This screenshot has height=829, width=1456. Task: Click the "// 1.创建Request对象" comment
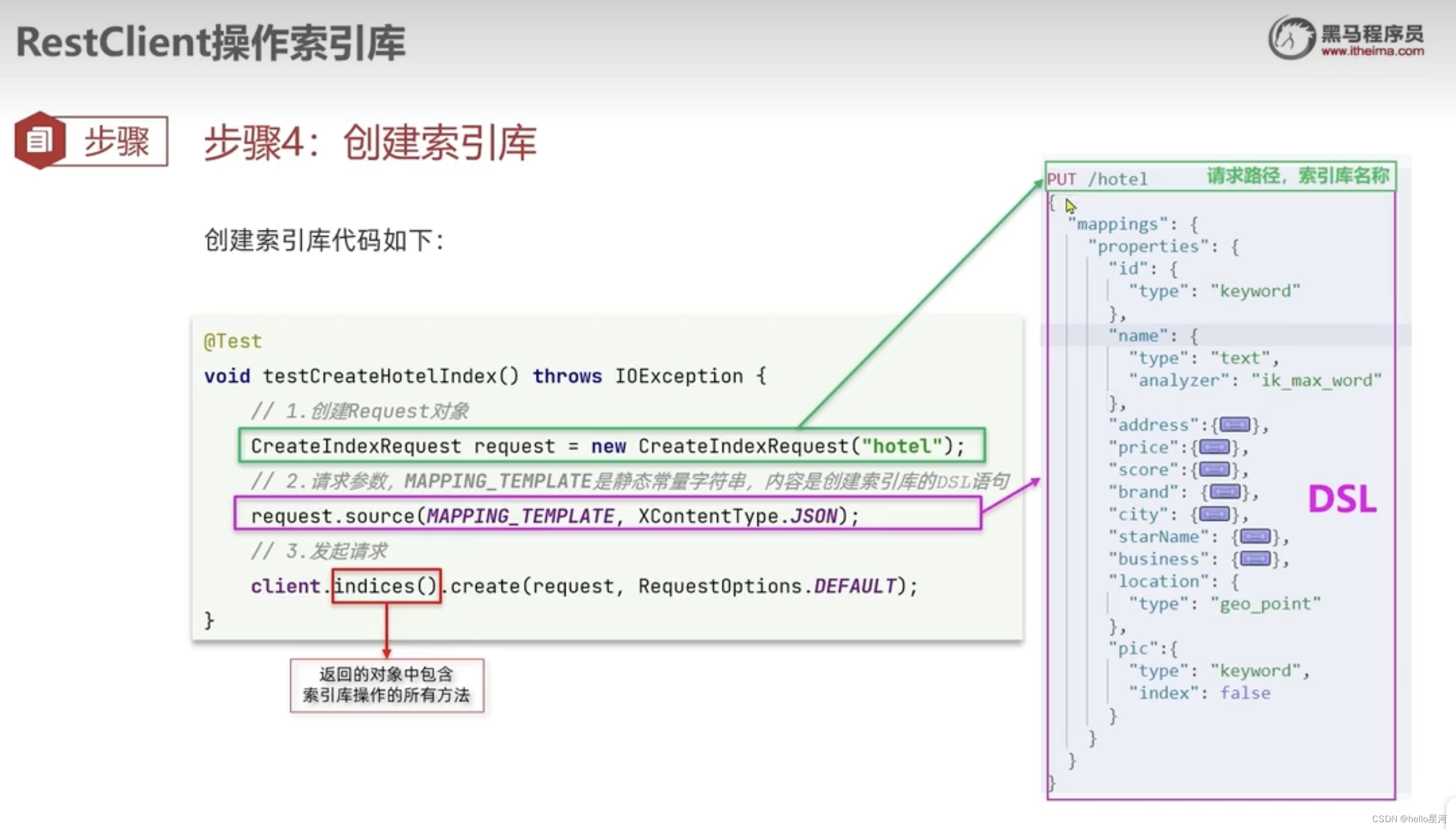pos(360,411)
